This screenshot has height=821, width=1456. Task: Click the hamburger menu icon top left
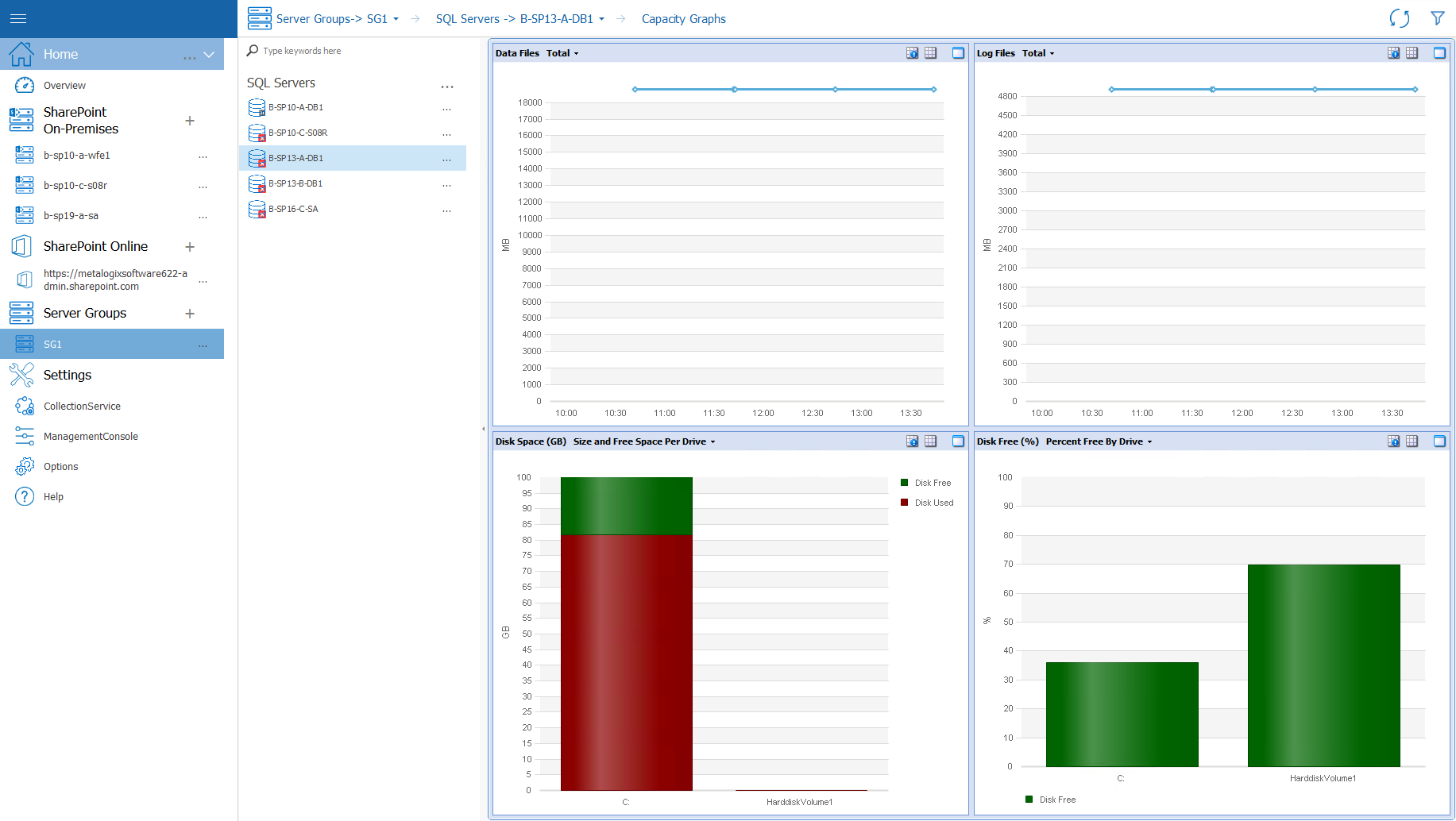[x=17, y=17]
